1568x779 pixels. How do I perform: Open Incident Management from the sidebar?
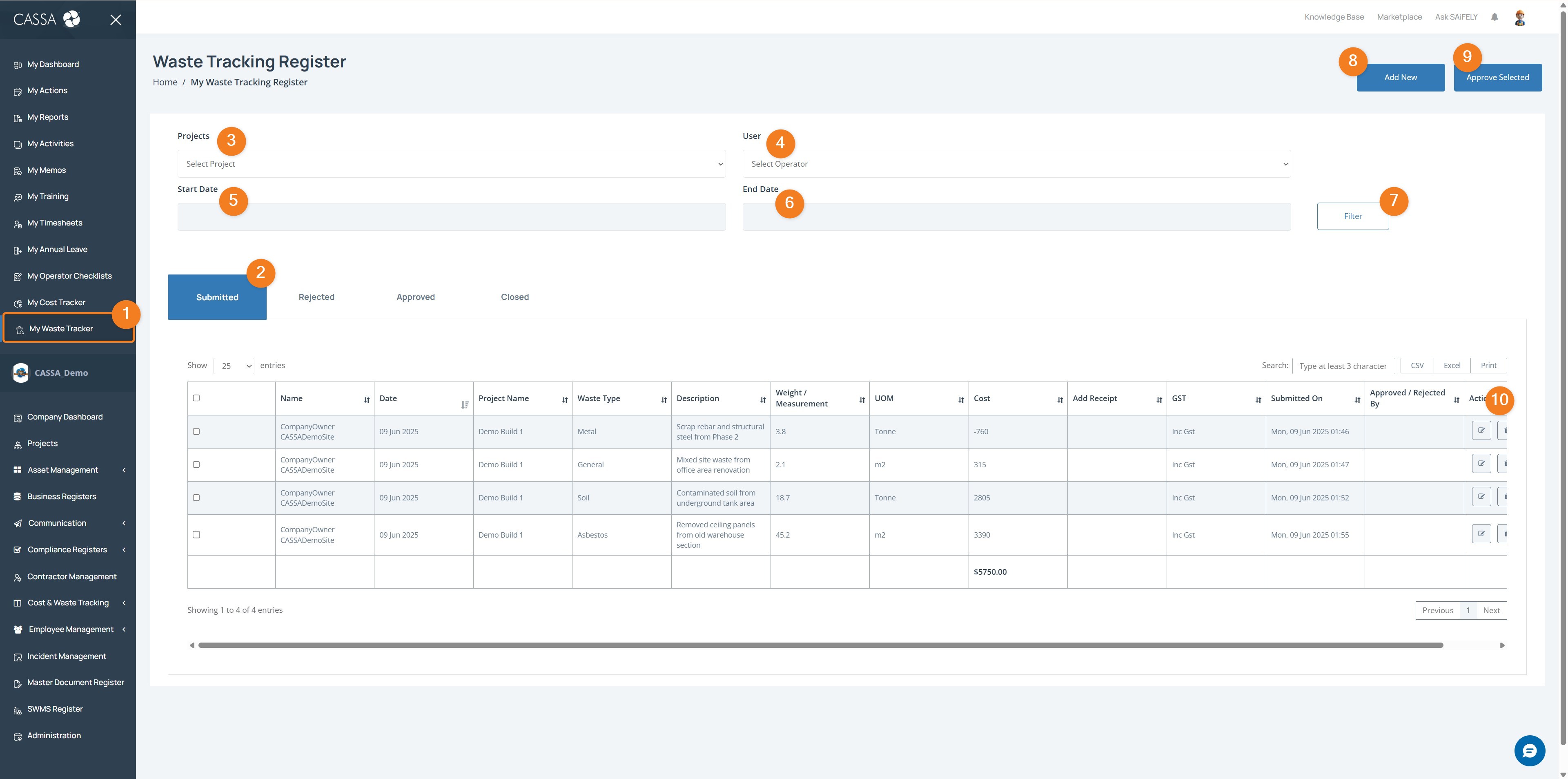click(65, 656)
